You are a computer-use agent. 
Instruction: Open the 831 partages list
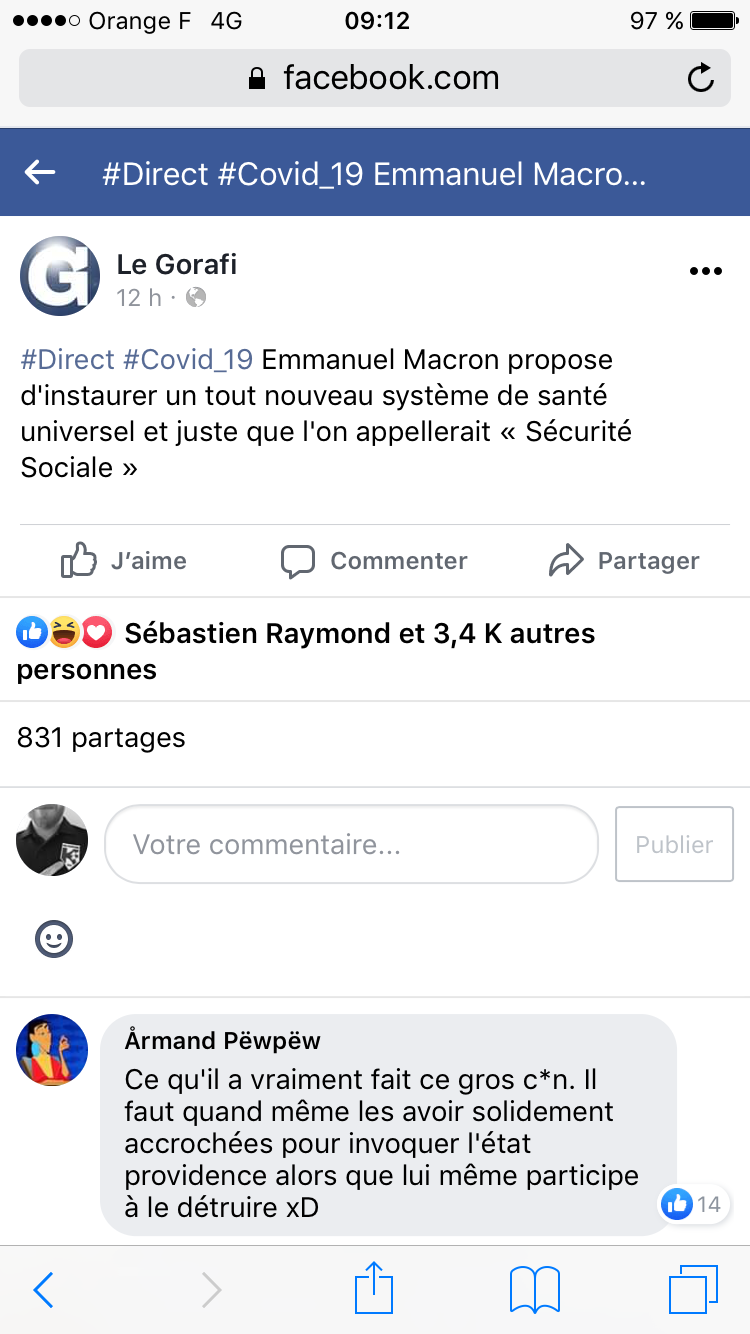tap(101, 738)
